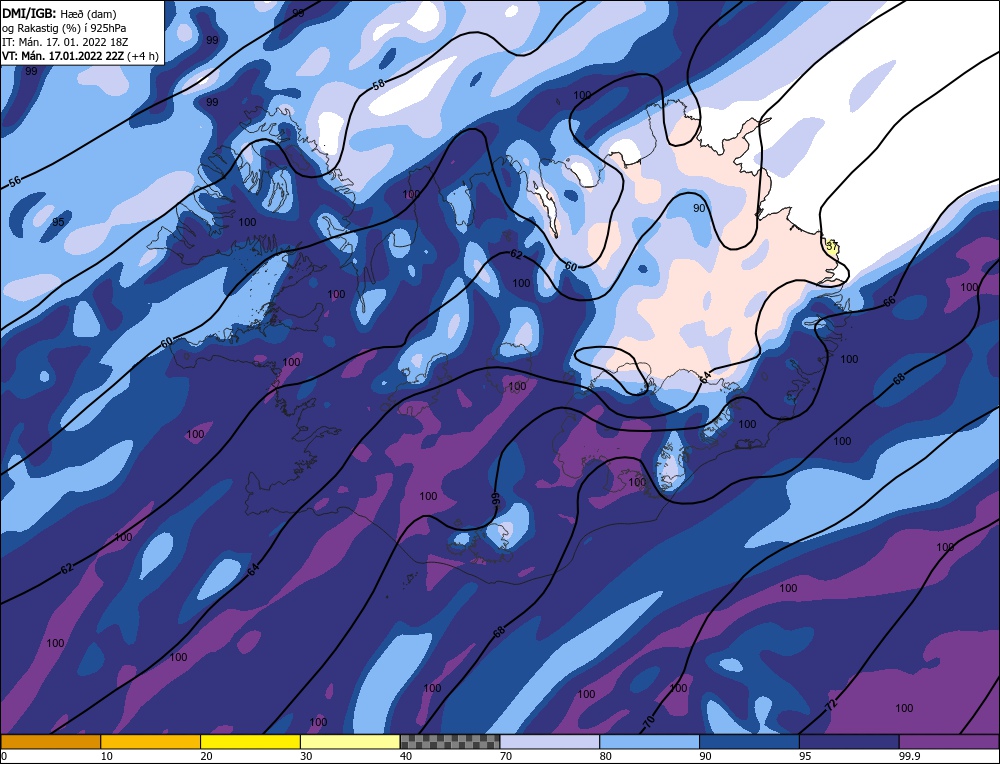This screenshot has height=764, width=1000.
Task: Click the 'DMI/IGB: Hæð (dam)' title line
Action: click(x=59, y=13)
